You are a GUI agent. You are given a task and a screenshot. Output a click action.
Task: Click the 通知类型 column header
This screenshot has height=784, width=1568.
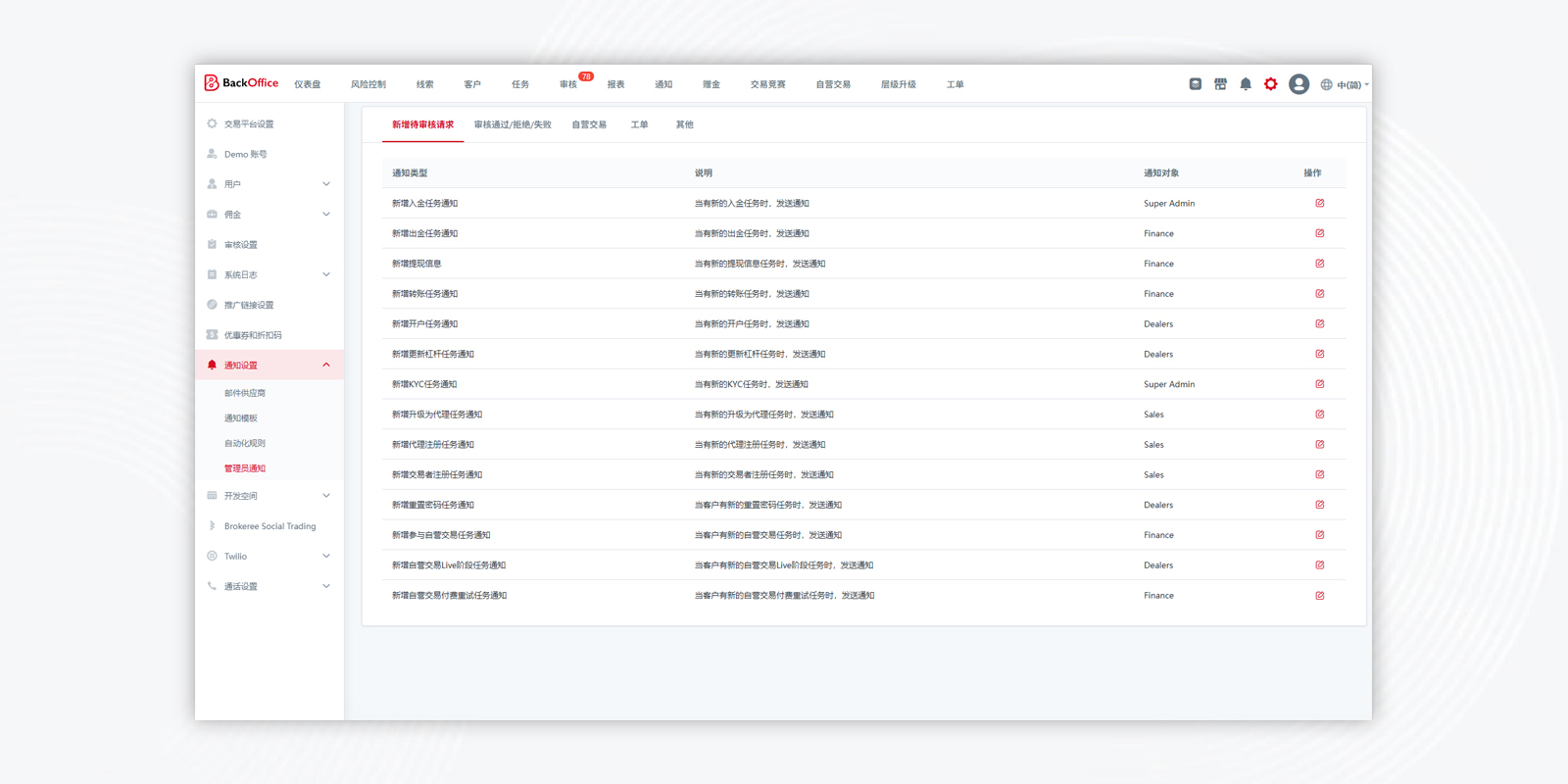pos(410,173)
